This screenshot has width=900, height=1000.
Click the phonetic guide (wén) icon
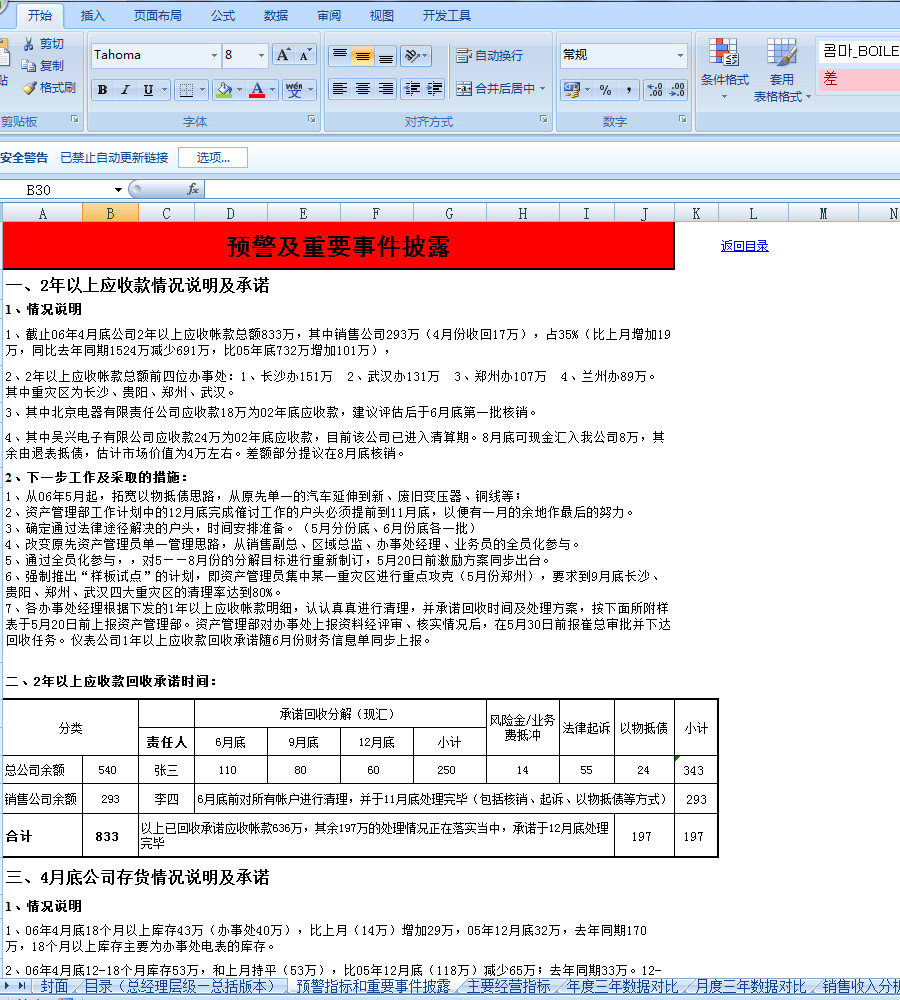tap(294, 90)
